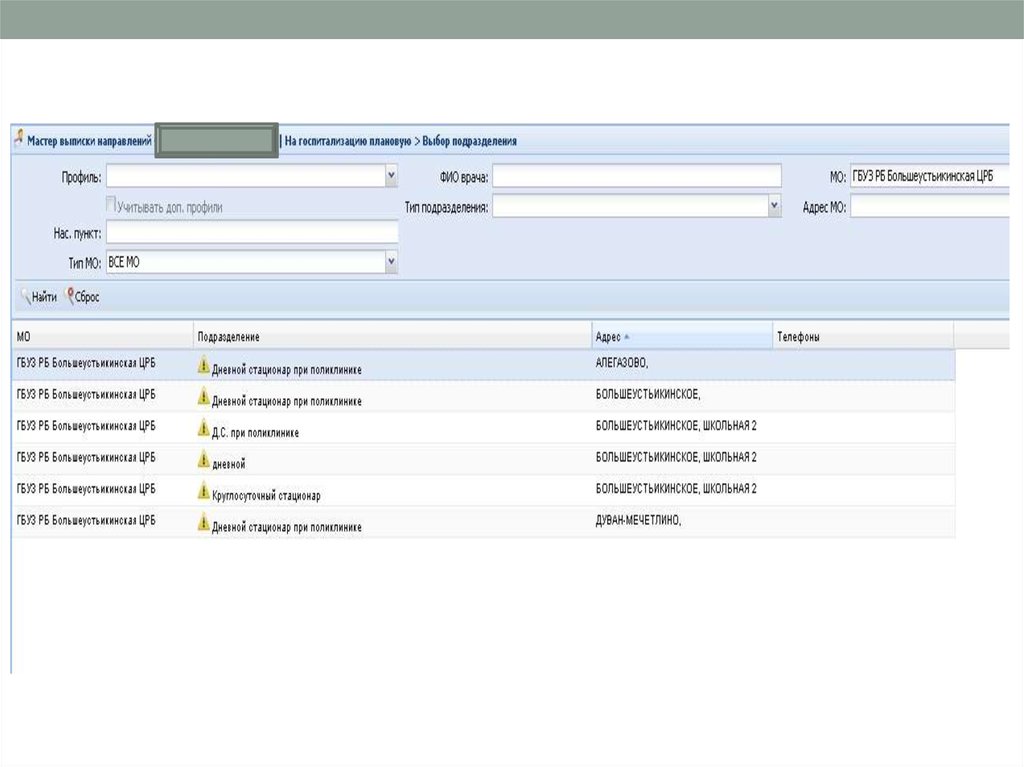Click the Найти magnifier search icon

(24, 296)
